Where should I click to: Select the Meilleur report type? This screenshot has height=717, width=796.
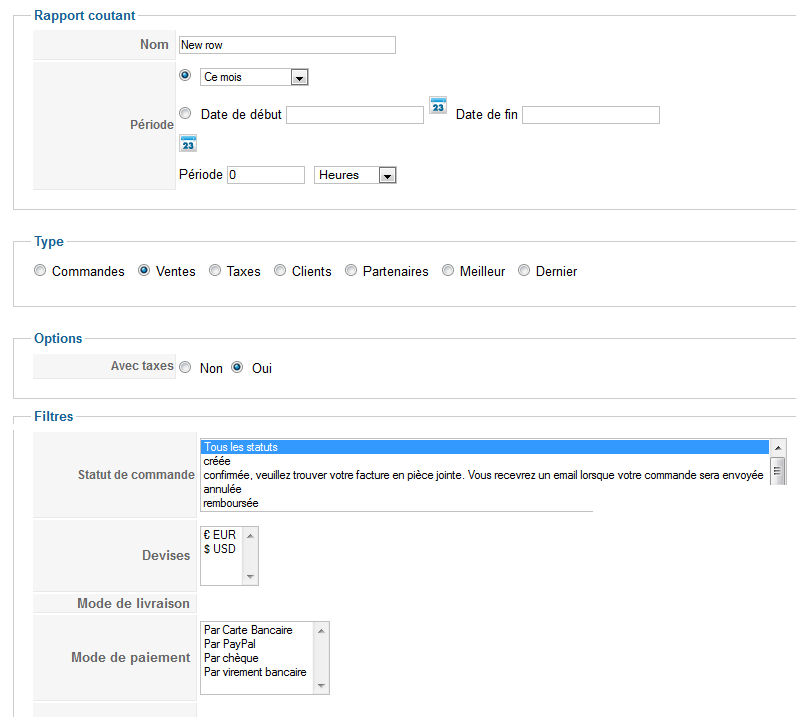pos(448,270)
